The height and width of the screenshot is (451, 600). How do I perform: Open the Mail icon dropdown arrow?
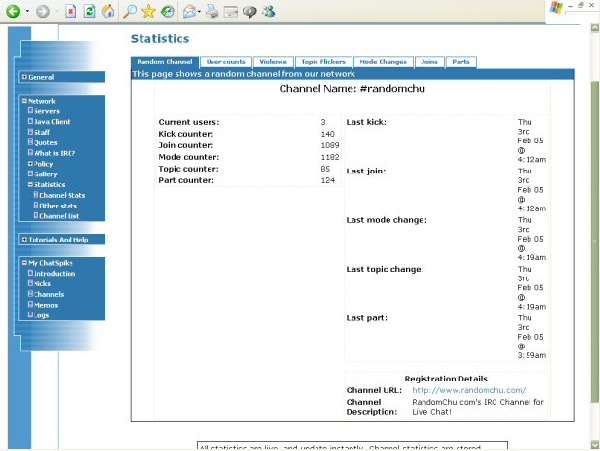[199, 12]
